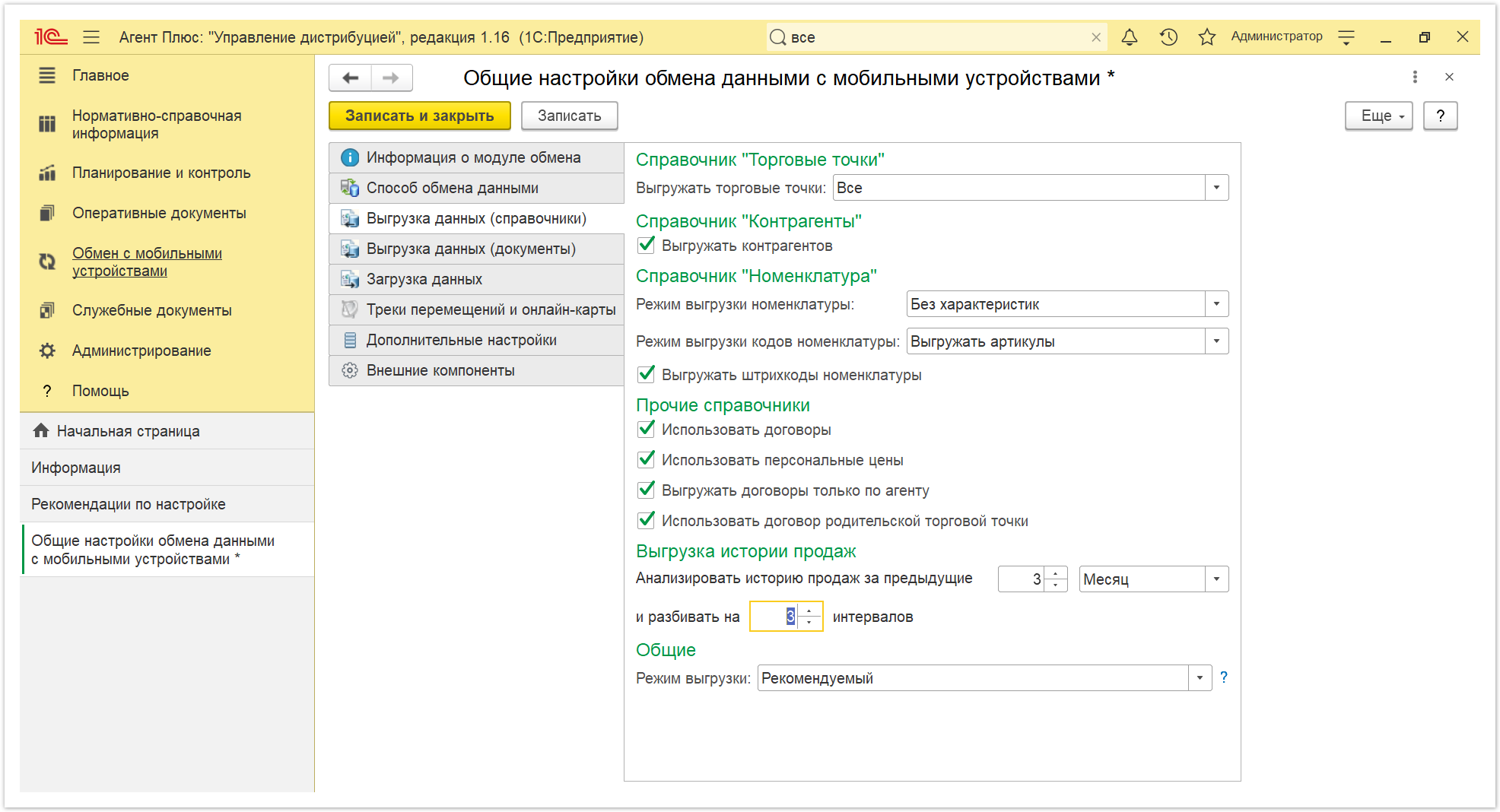
Task: Open Выгрузка данных (справочники) tab
Action: coord(476,218)
